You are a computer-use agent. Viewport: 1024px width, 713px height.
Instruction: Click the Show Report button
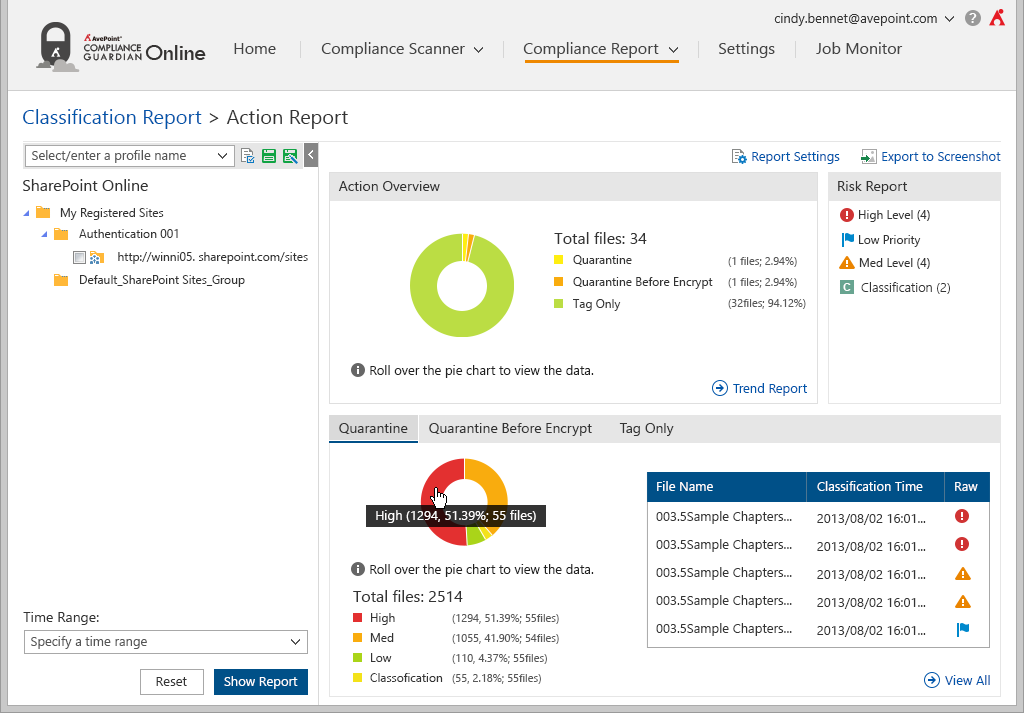click(x=260, y=682)
